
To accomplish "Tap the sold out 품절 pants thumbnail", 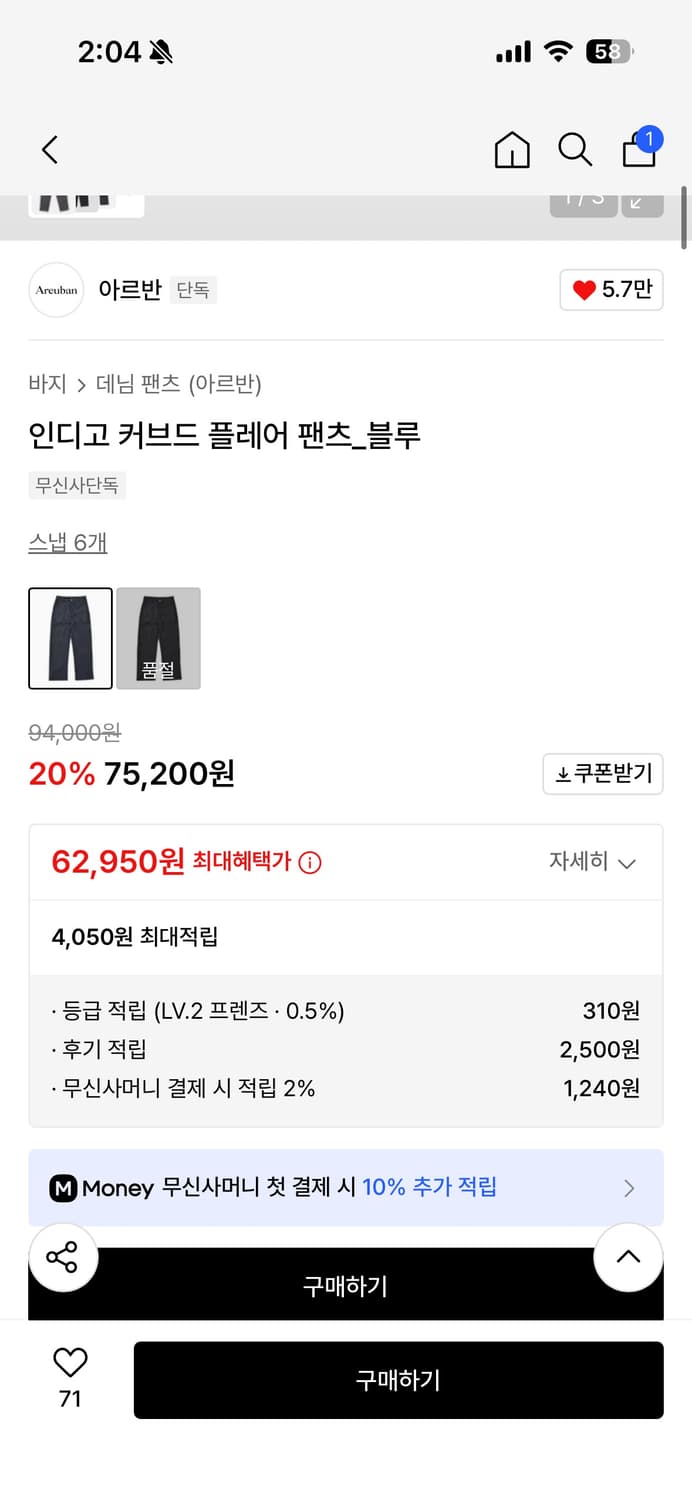I will coord(158,638).
